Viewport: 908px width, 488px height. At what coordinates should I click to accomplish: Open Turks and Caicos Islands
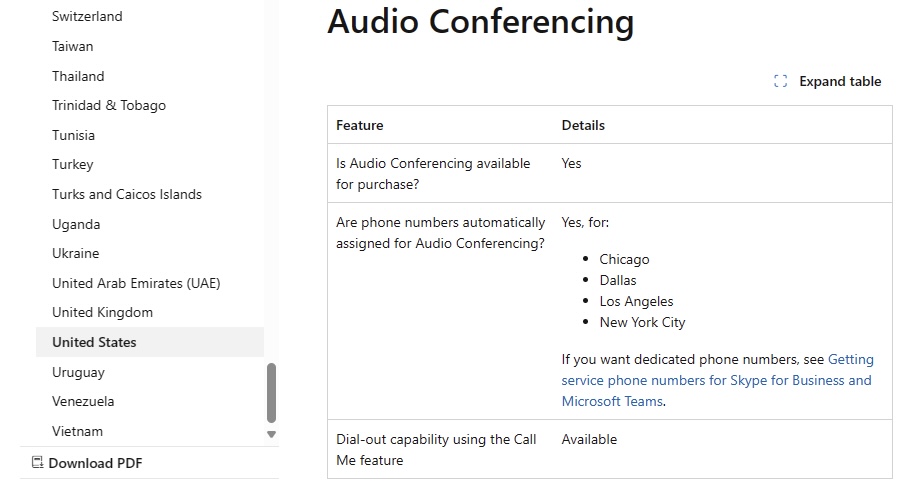click(x=127, y=195)
